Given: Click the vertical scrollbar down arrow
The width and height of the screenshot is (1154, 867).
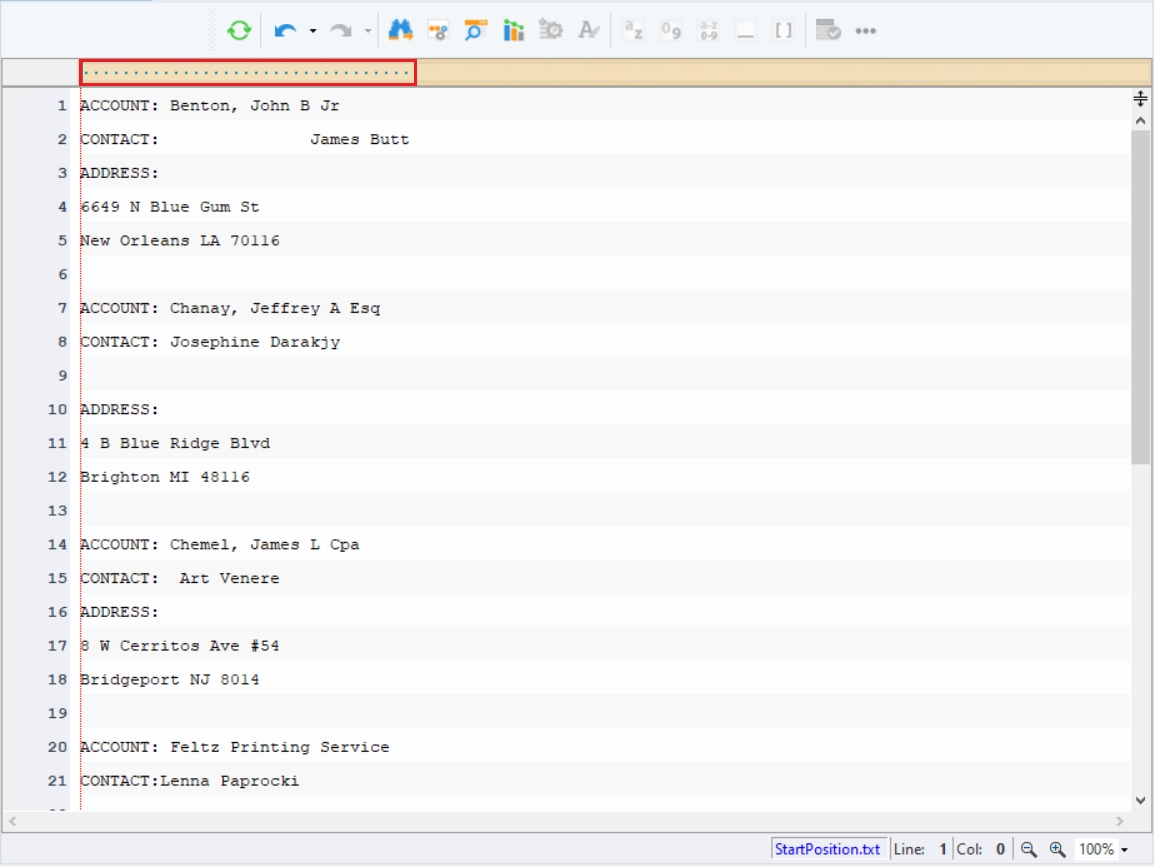Looking at the screenshot, I should click(1141, 800).
